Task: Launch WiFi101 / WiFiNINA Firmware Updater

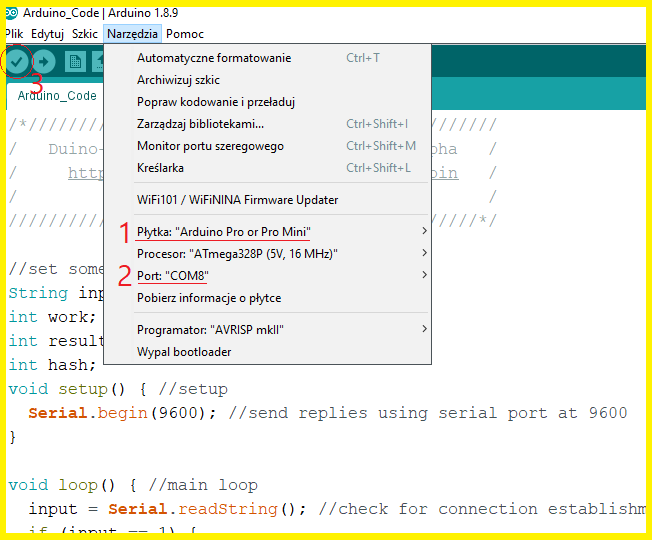Action: click(x=267, y=200)
